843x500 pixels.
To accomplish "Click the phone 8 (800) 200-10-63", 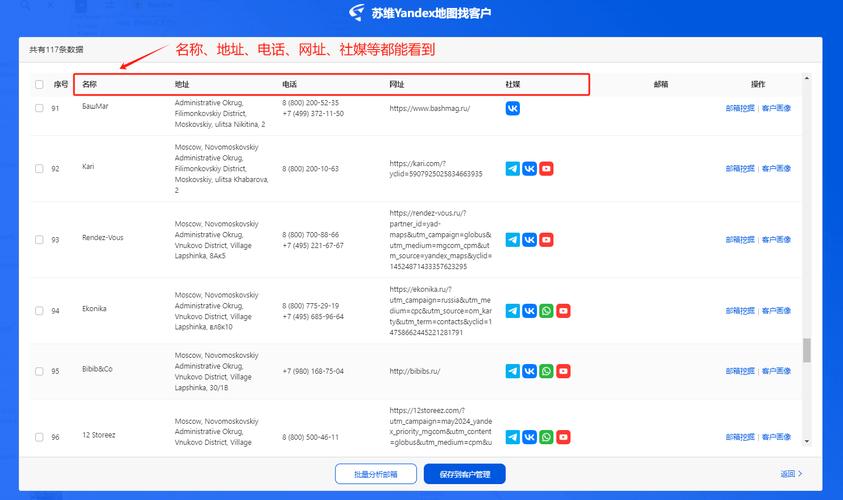I will click(311, 169).
